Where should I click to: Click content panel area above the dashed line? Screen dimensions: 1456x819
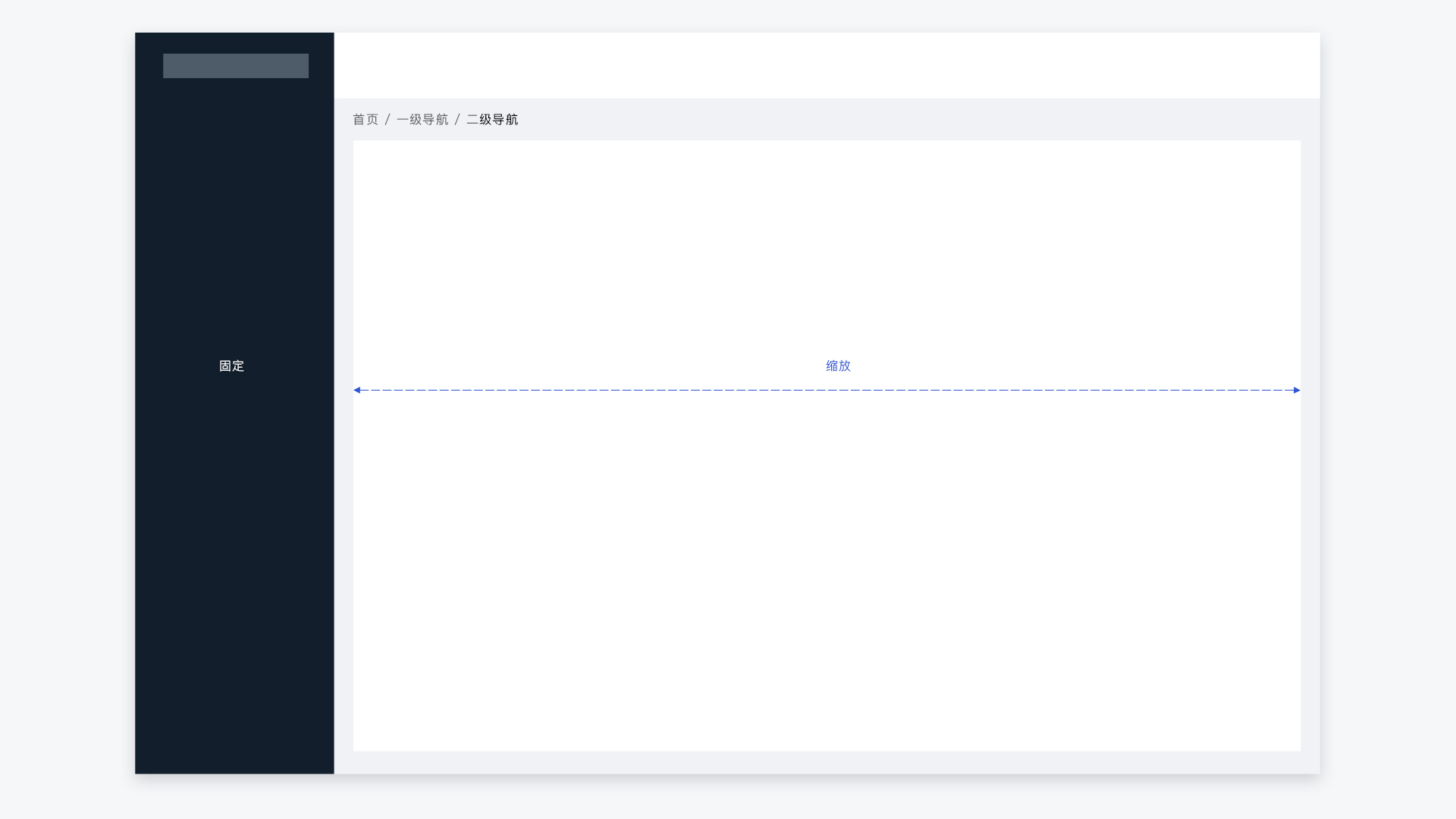point(827,243)
